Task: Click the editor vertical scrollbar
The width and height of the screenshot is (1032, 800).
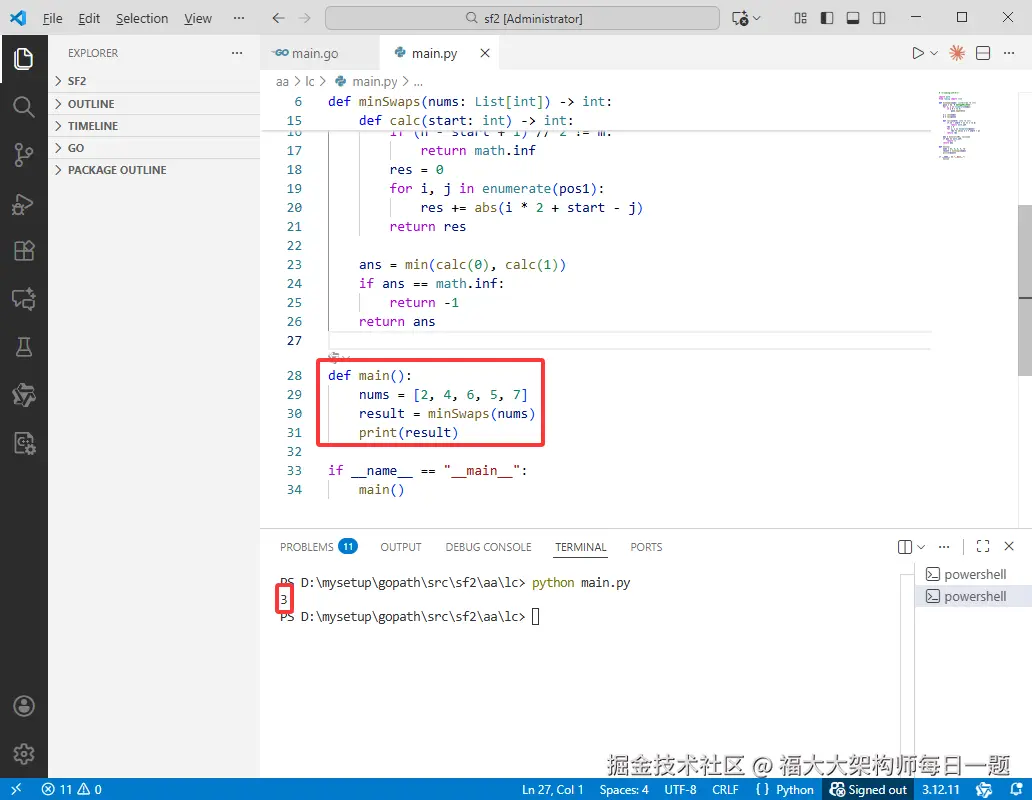Action: (x=1025, y=289)
